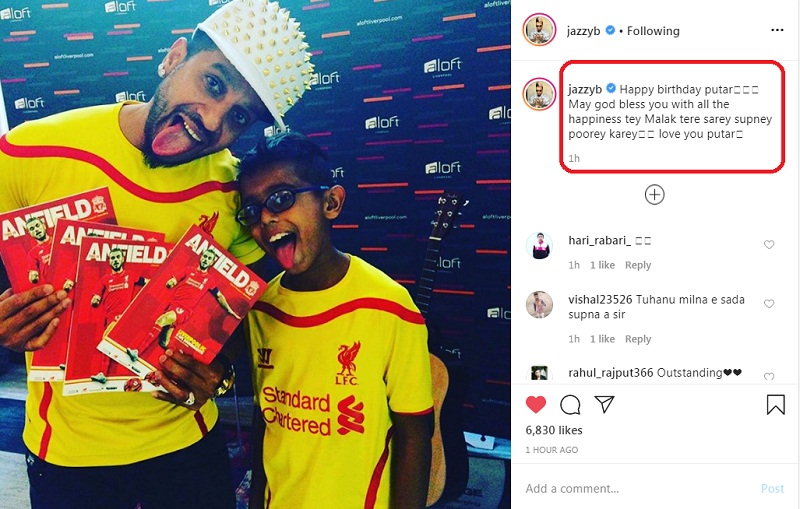This screenshot has width=800, height=509.
Task: Click the Post comment button
Action: pos(772,489)
